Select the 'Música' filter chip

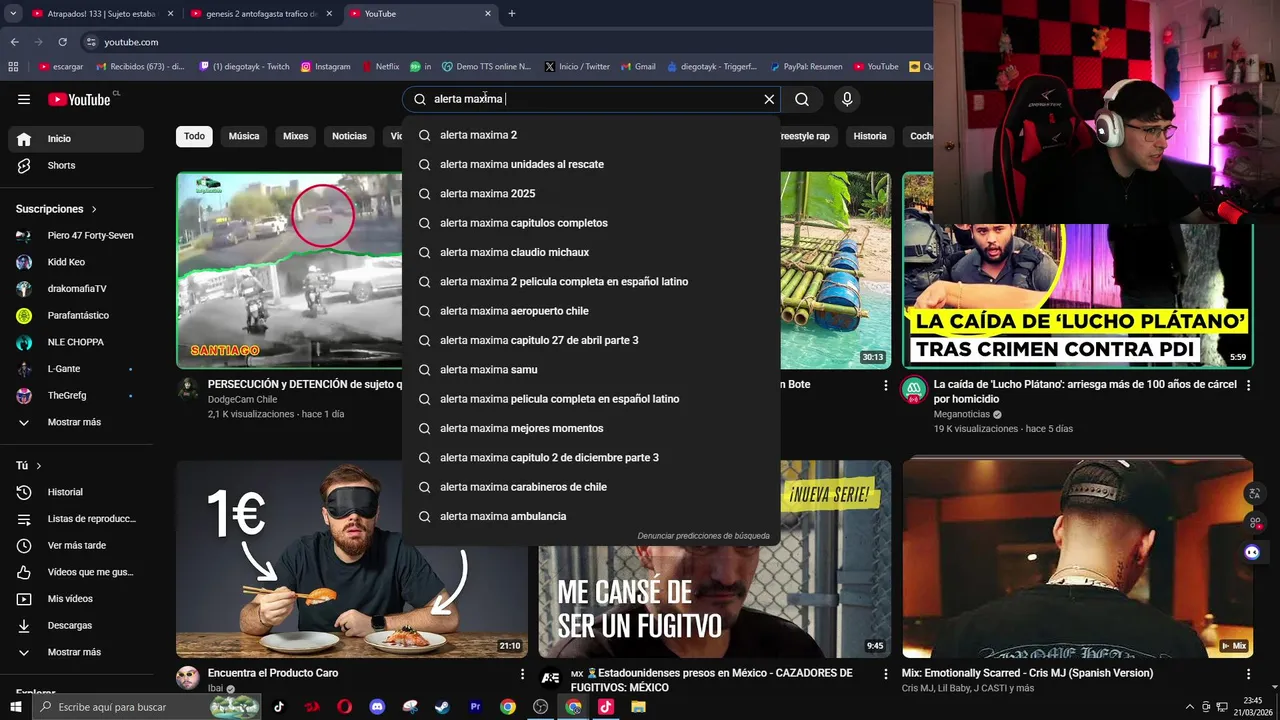pos(244,136)
